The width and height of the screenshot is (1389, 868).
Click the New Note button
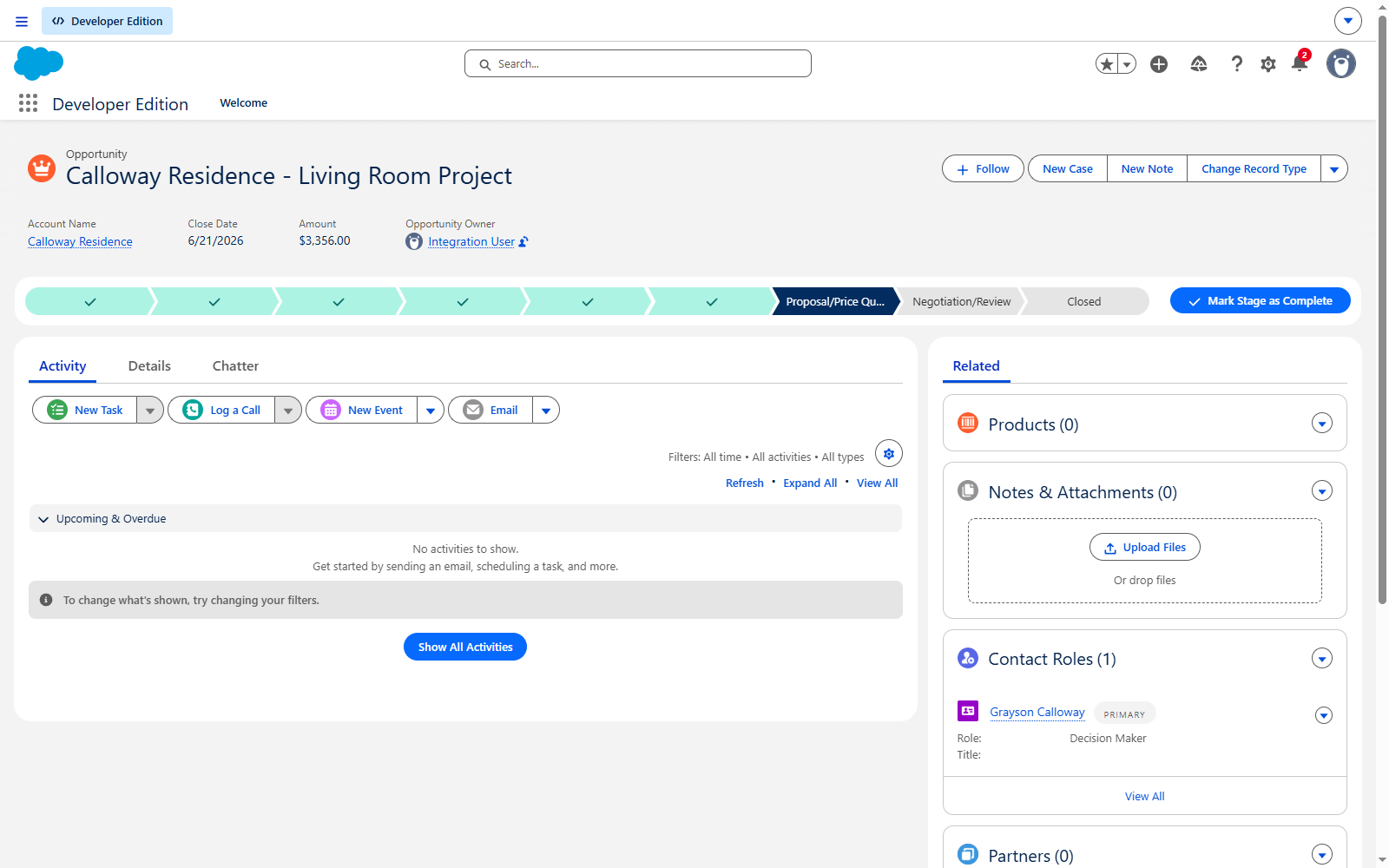coord(1147,169)
